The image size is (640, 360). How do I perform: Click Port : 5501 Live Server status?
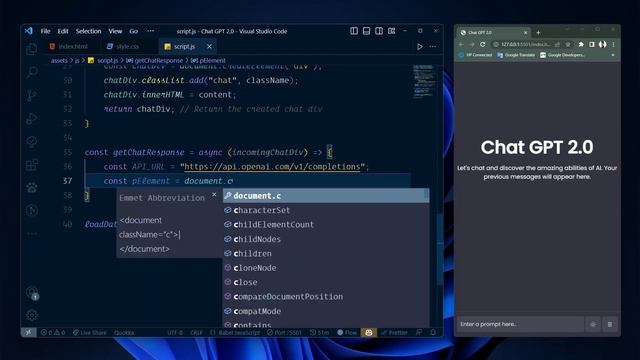(x=284, y=333)
